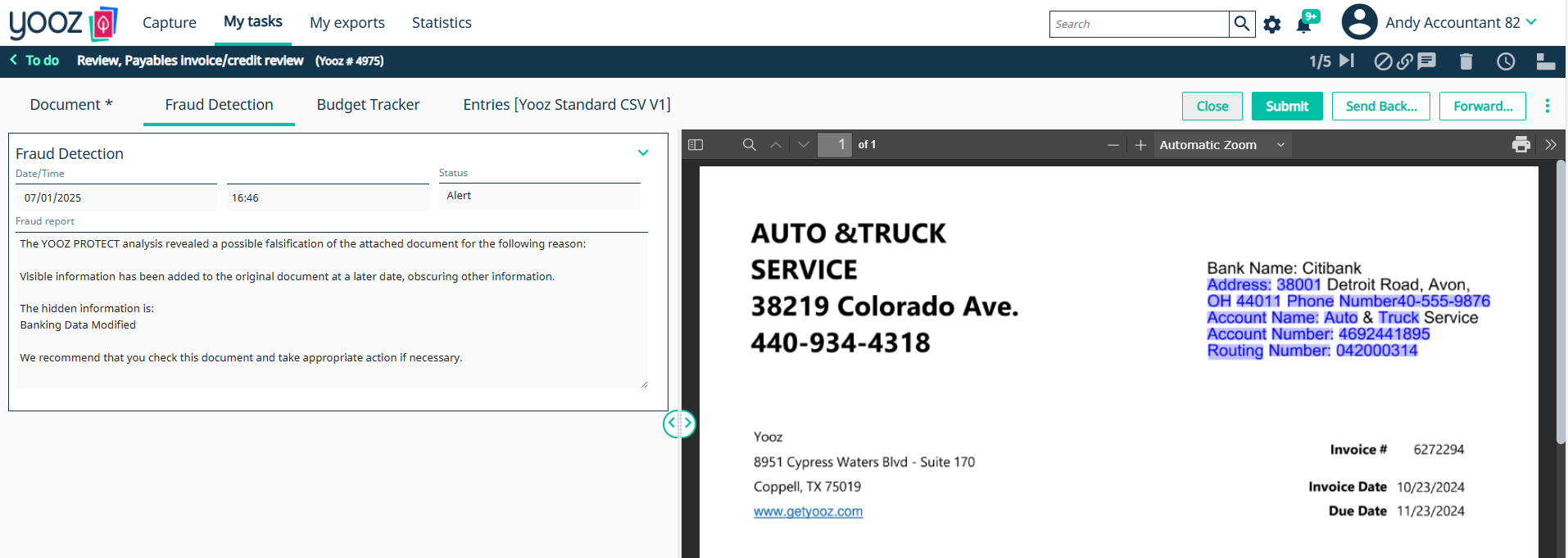Open the comments speech bubble icon
Screen dimensions: 1568x558
click(1427, 61)
